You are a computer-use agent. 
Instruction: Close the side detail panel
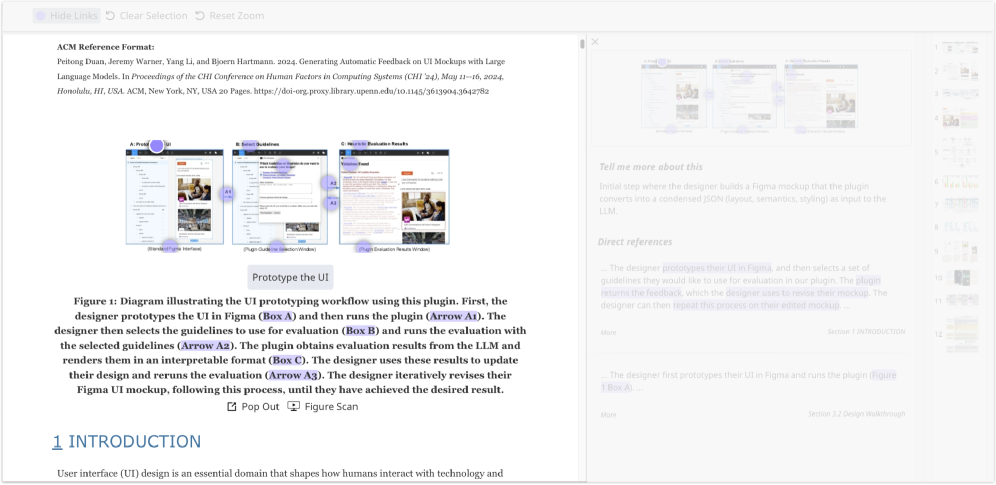(x=595, y=42)
